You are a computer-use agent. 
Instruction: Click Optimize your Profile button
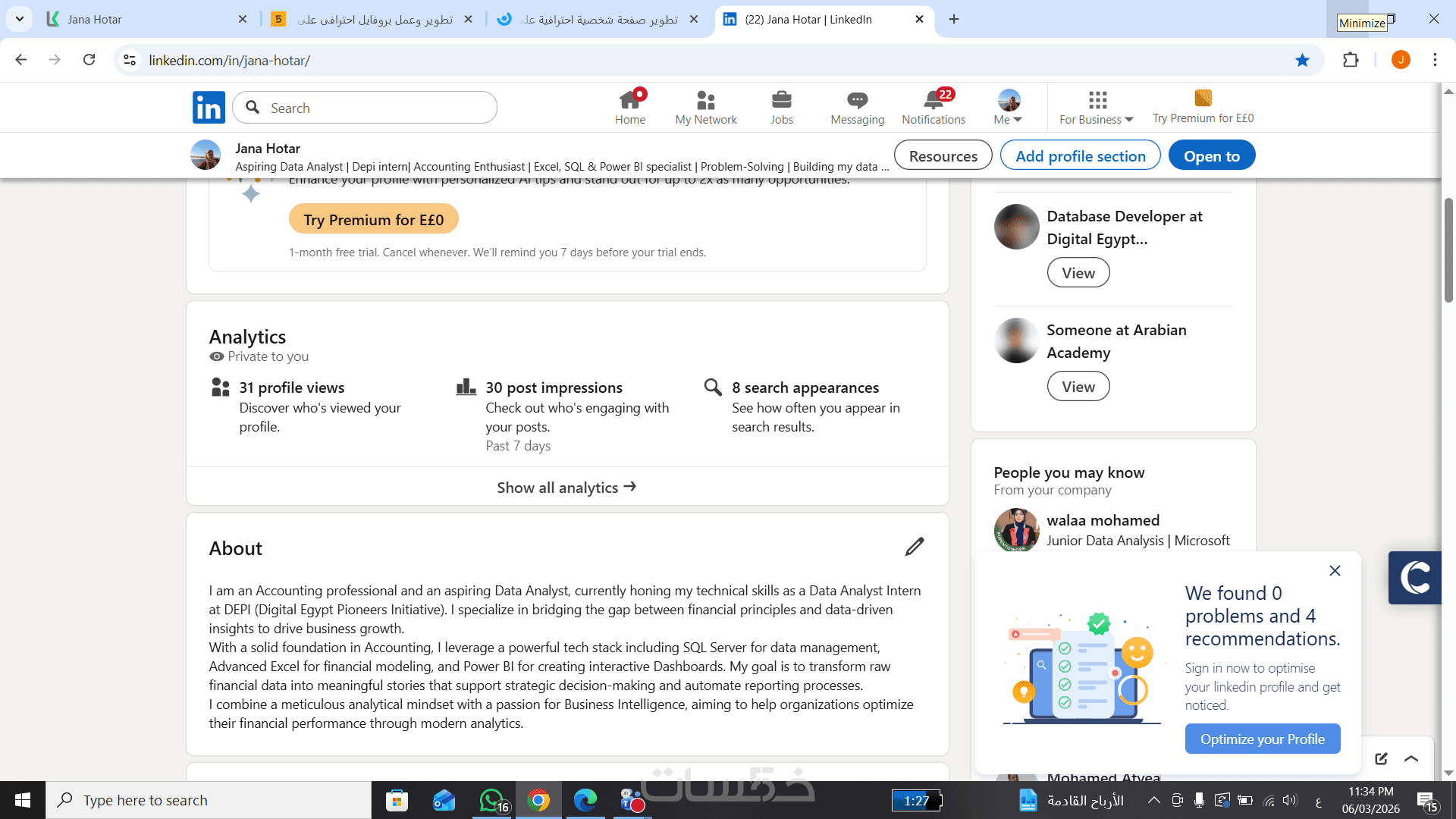(x=1263, y=739)
